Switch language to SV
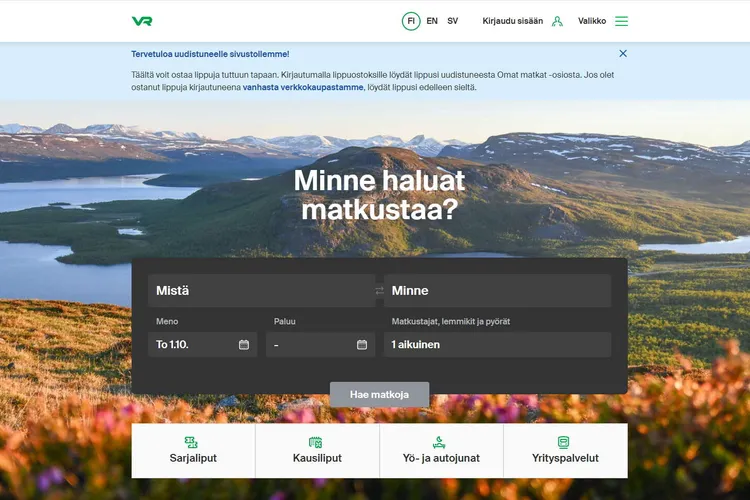Screen dimensions: 750x500 tap(453, 21)
